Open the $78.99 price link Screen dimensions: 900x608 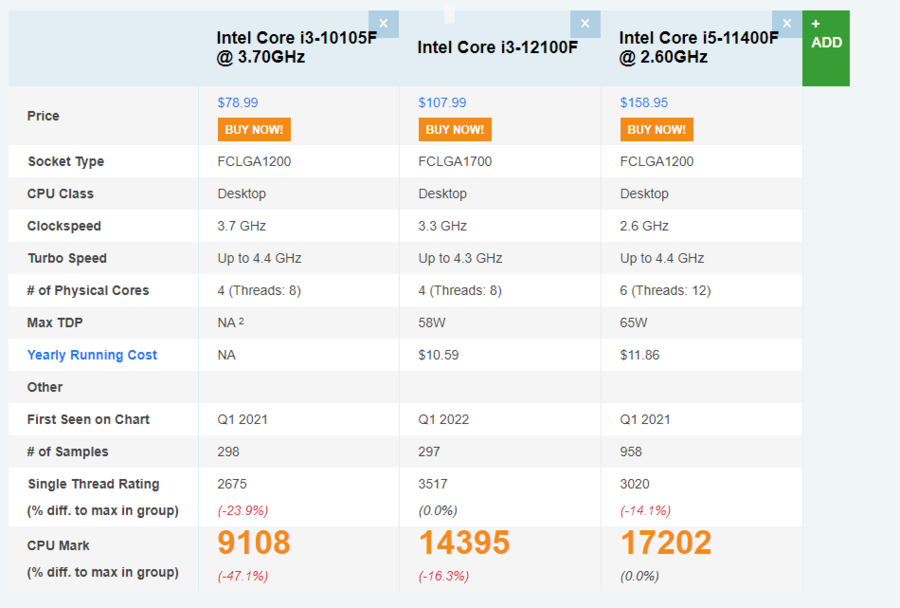pyautogui.click(x=238, y=103)
